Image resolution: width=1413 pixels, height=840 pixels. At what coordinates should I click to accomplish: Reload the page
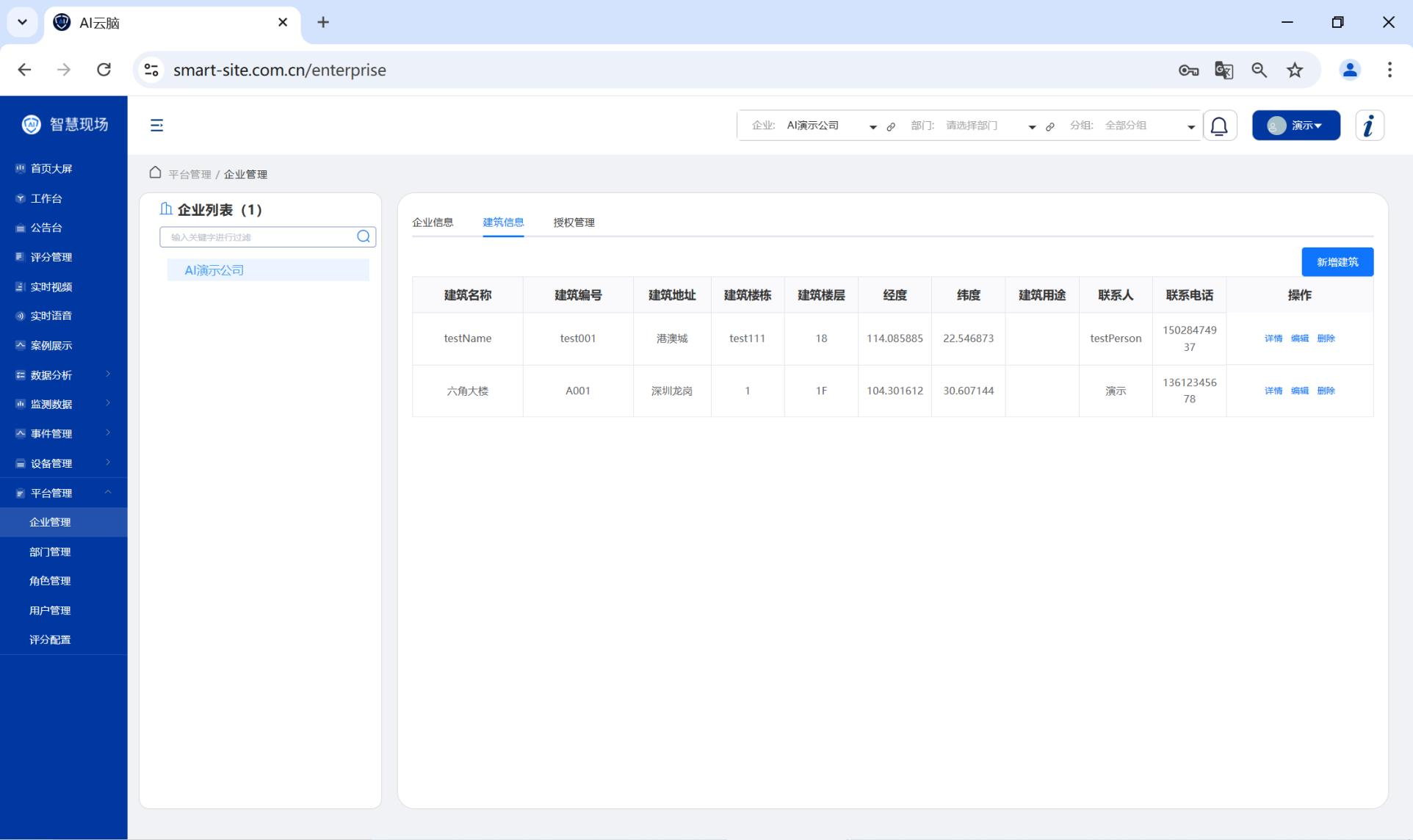(x=104, y=70)
